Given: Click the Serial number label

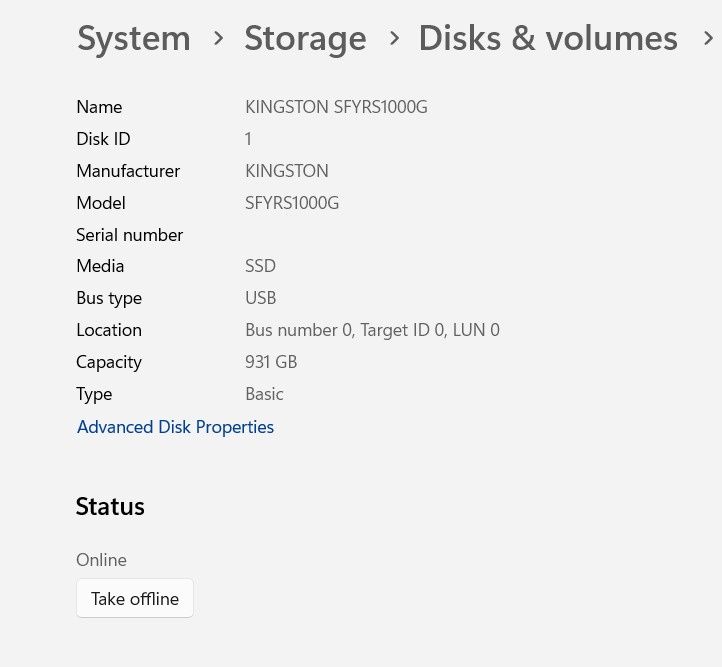Looking at the screenshot, I should click(130, 235).
